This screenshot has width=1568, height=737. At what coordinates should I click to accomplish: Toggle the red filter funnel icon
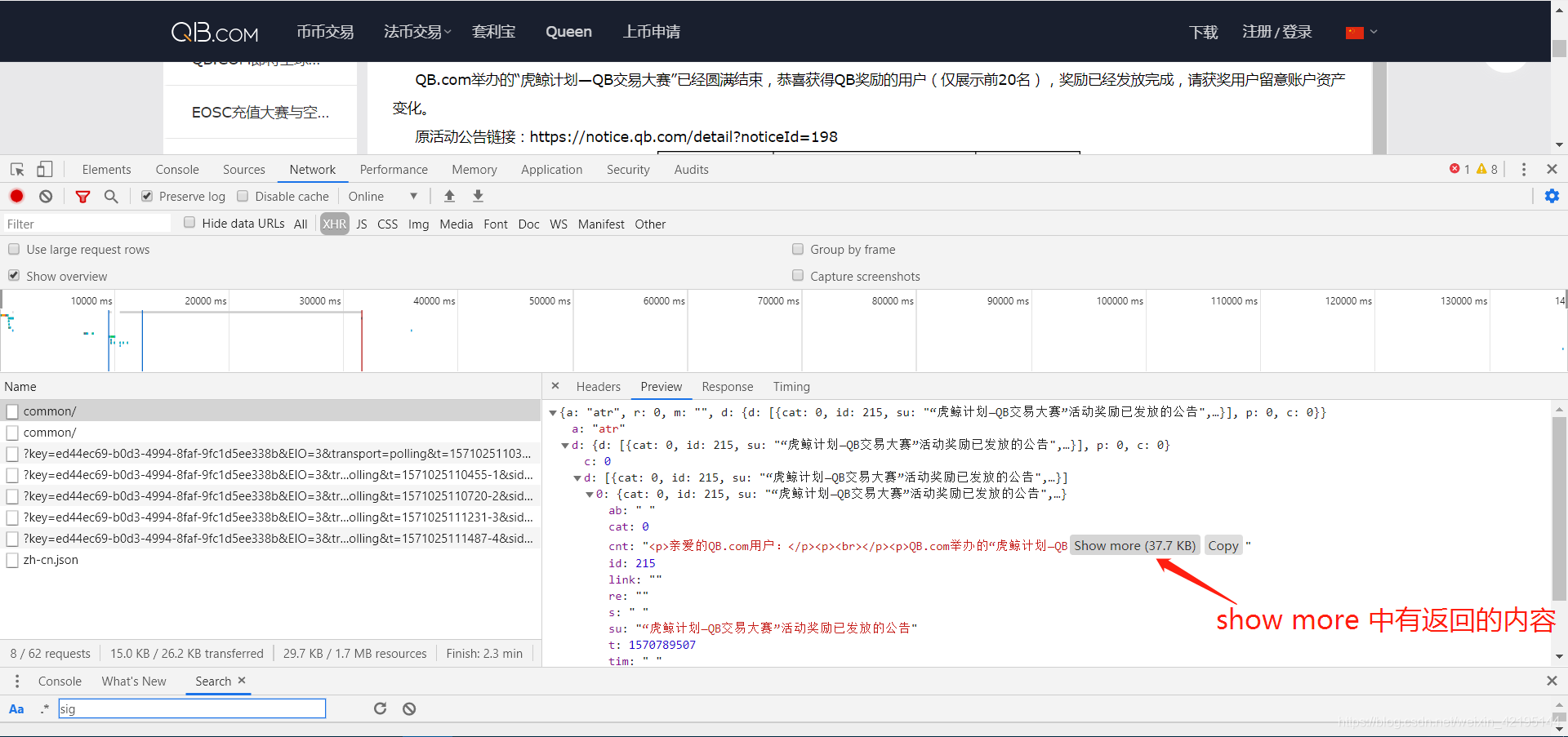click(x=82, y=196)
